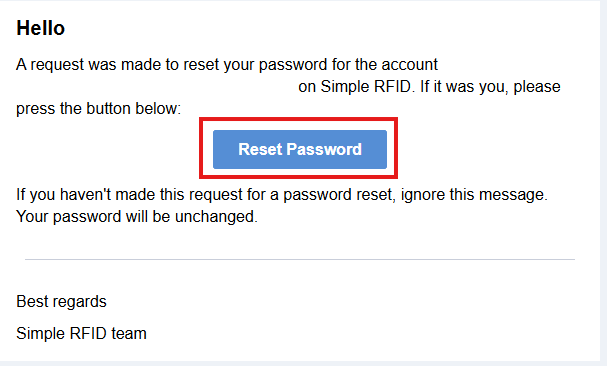Click the word 'Password' on the button
This screenshot has height=366, width=607.
coord(324,149)
